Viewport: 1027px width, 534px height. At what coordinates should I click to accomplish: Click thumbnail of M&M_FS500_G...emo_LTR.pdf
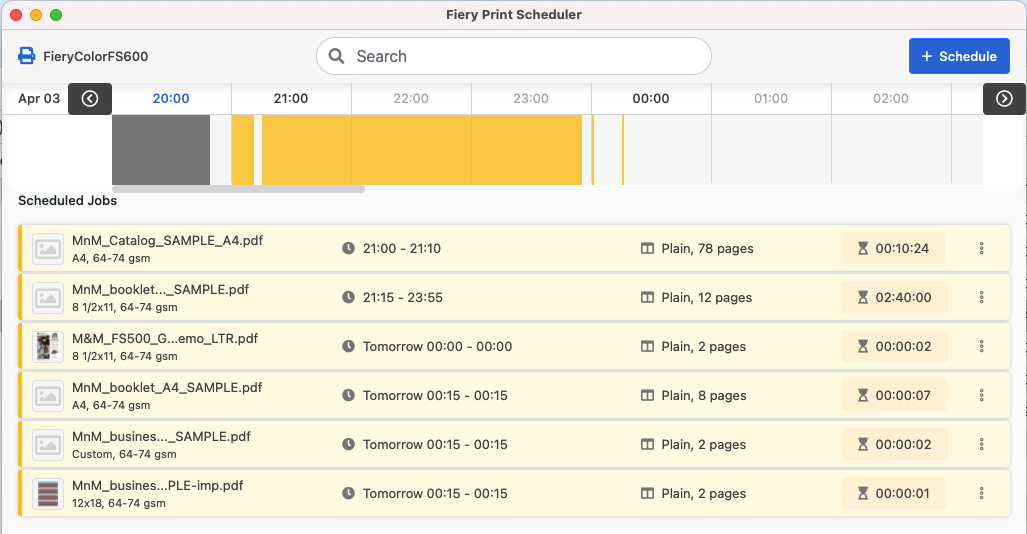(x=48, y=347)
